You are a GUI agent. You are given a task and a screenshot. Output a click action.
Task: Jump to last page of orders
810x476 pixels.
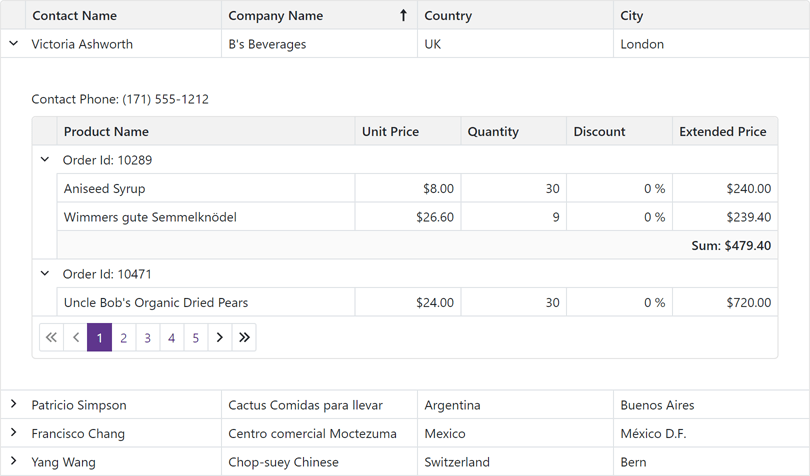click(x=244, y=338)
